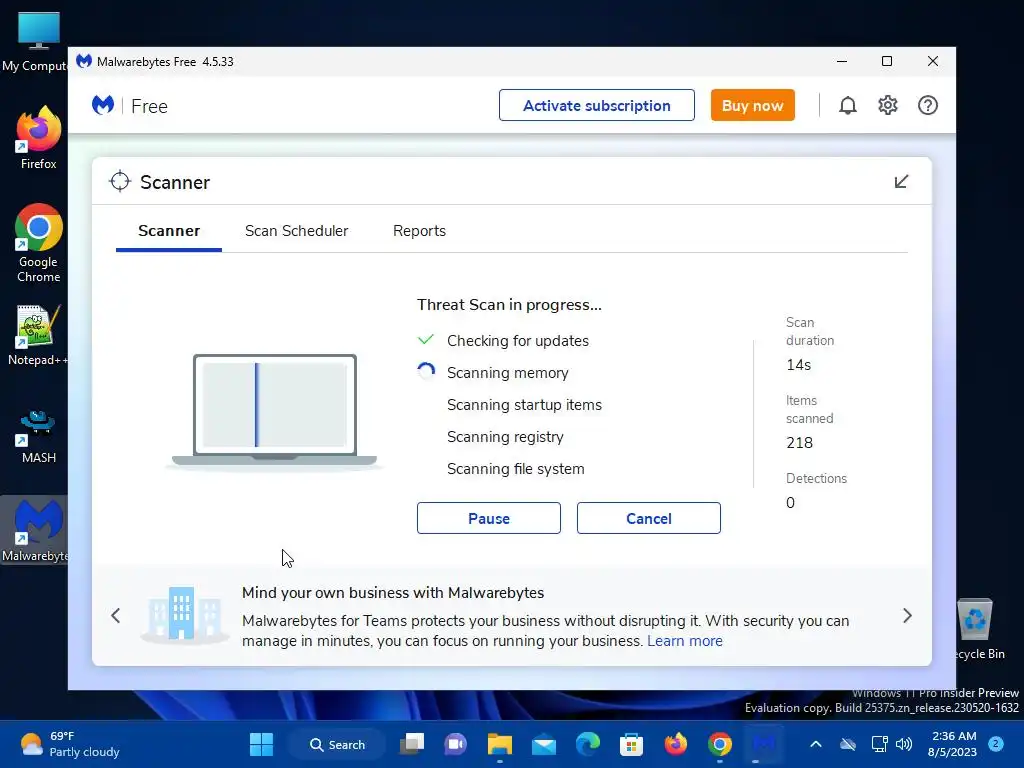Image resolution: width=1024 pixels, height=768 pixels.
Task: Click Activate subscription button
Action: [596, 105]
